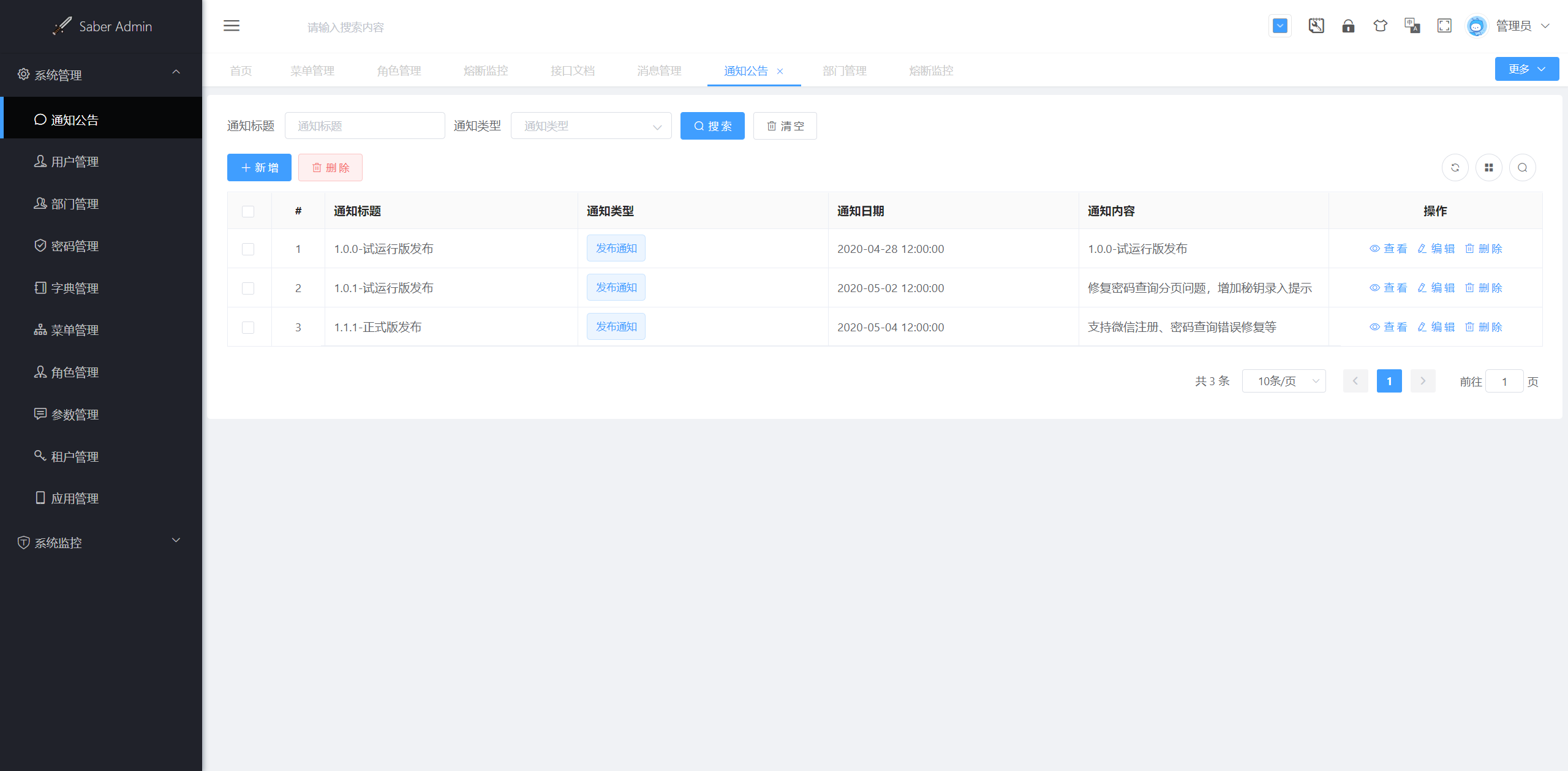Click the round search toggle icon
1568x771 pixels.
(1523, 168)
